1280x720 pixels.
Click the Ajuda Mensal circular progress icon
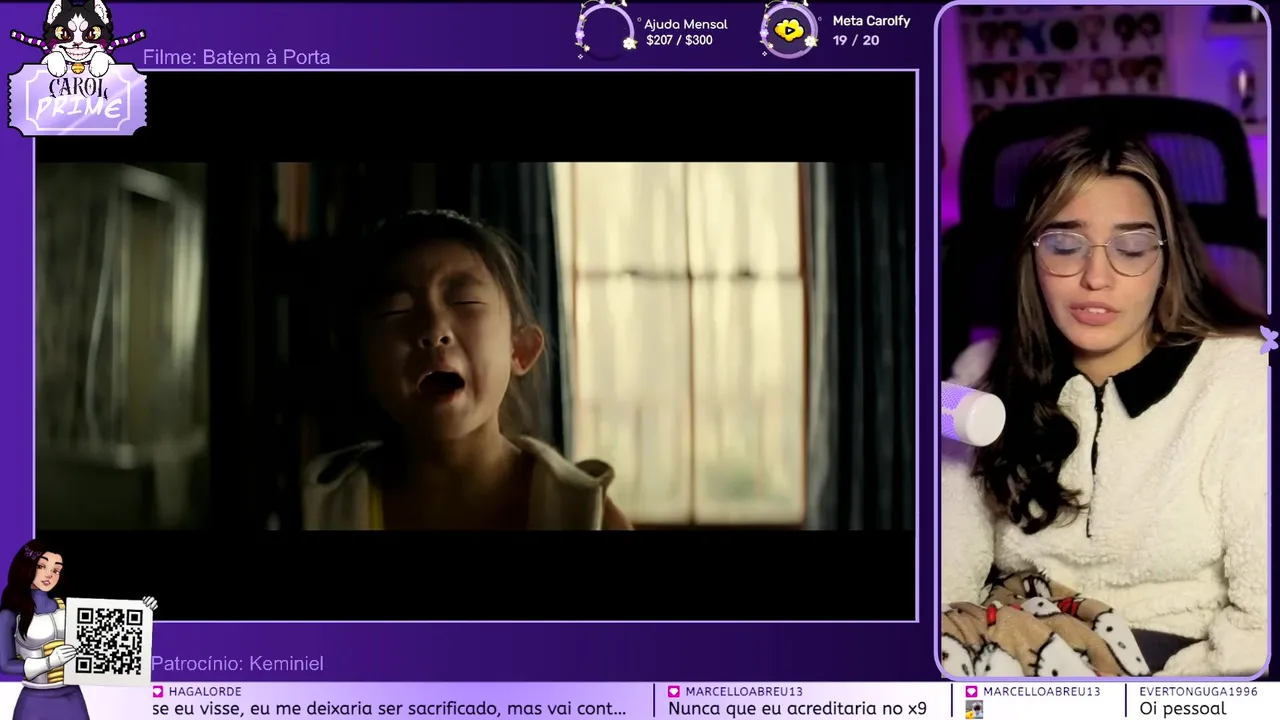click(x=605, y=30)
